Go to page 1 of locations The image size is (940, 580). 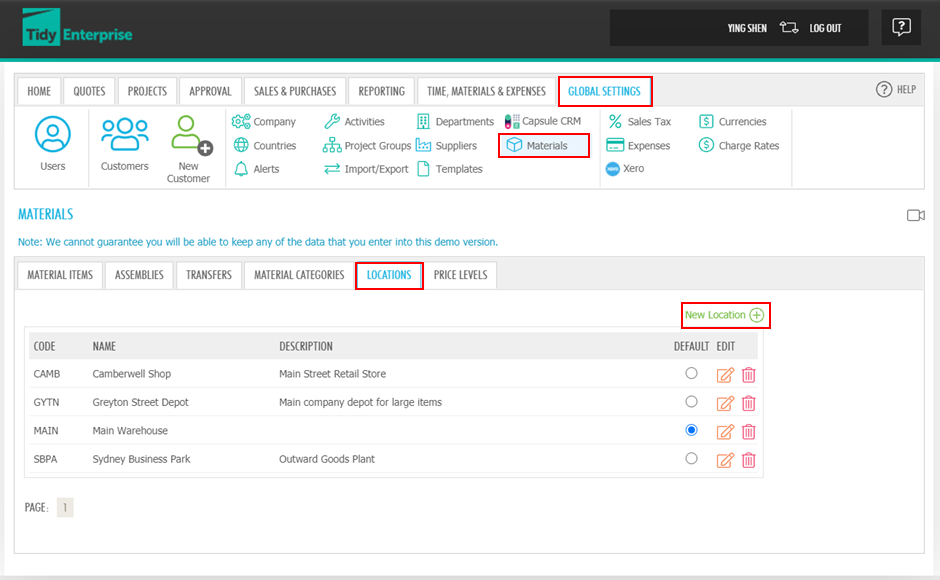point(65,508)
